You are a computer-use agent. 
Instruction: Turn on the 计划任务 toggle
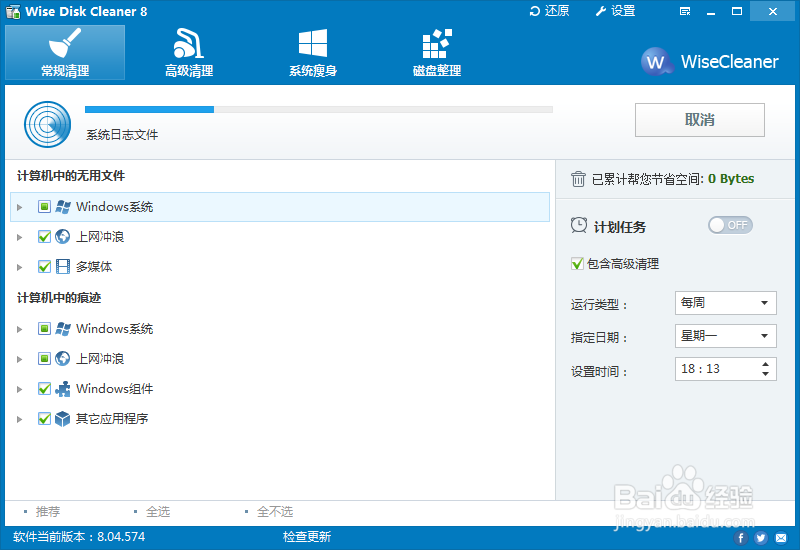pos(730,225)
